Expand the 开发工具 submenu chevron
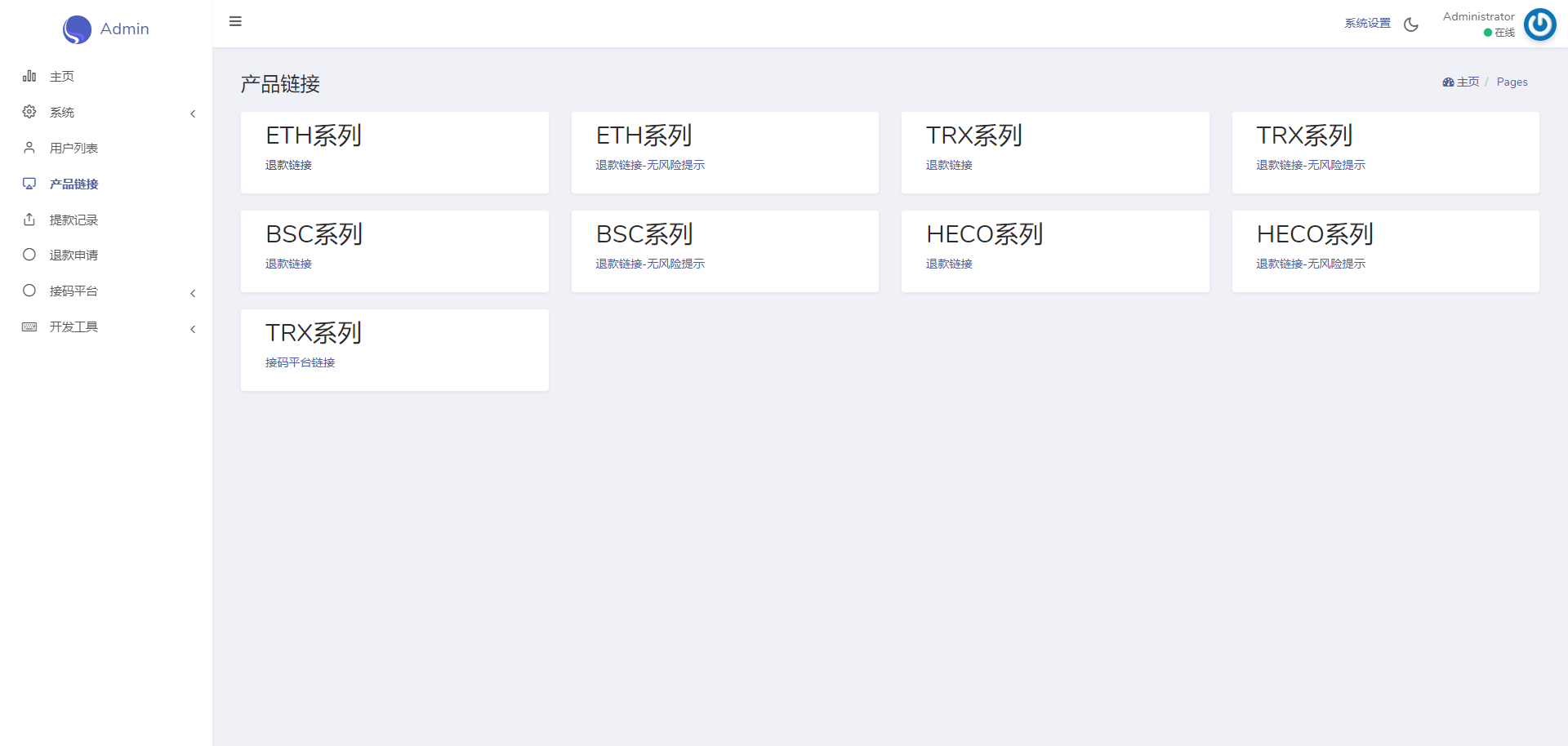Viewport: 1568px width, 746px height. point(193,329)
